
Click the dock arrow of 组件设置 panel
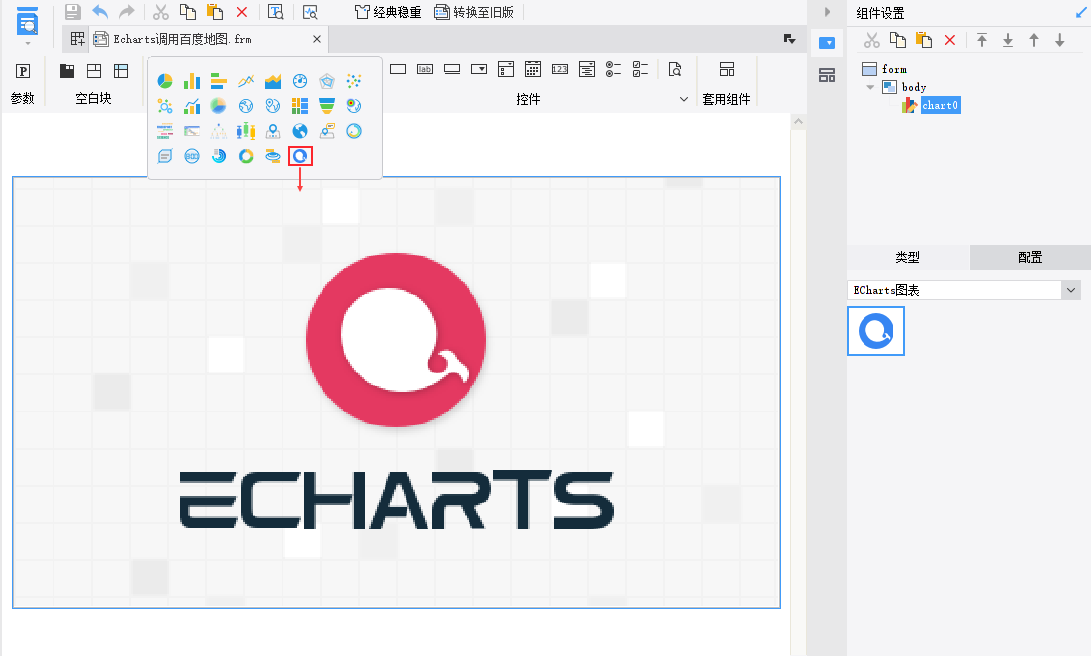coord(1082,13)
